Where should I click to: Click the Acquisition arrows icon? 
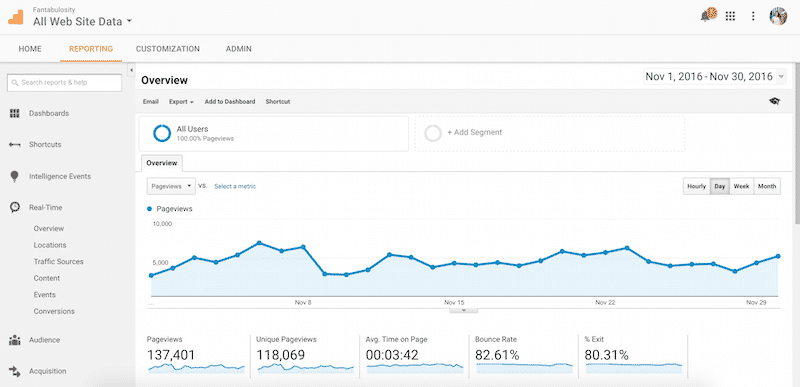click(x=15, y=371)
